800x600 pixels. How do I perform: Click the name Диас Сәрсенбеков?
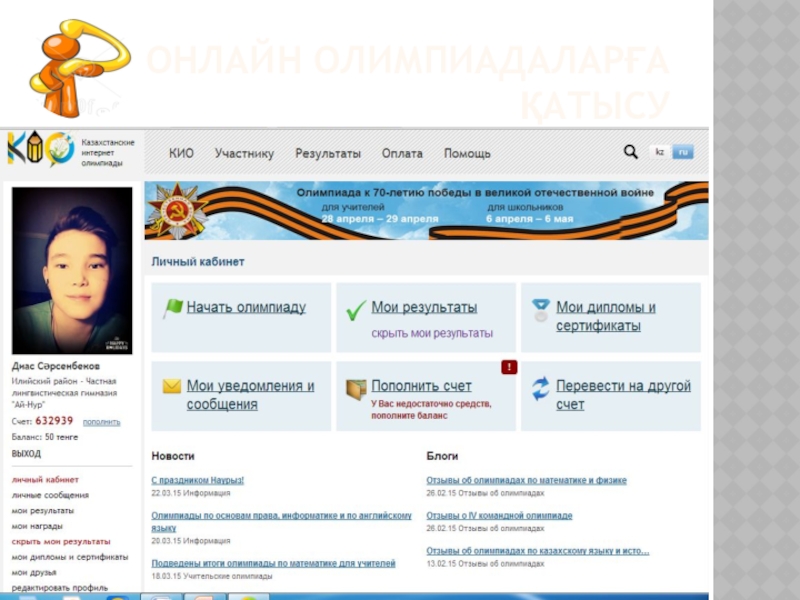tap(56, 366)
